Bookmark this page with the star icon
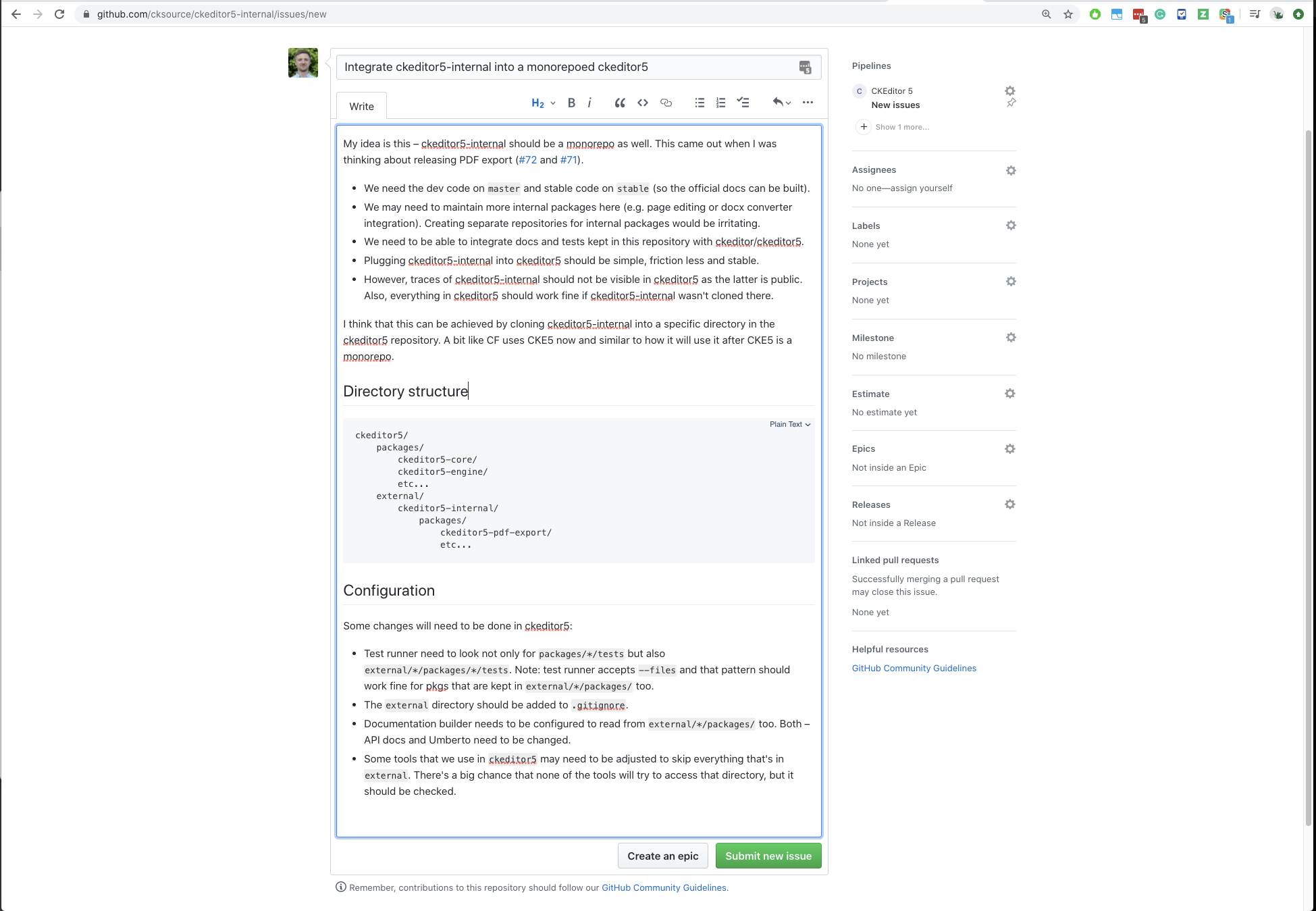 pos(1068,14)
